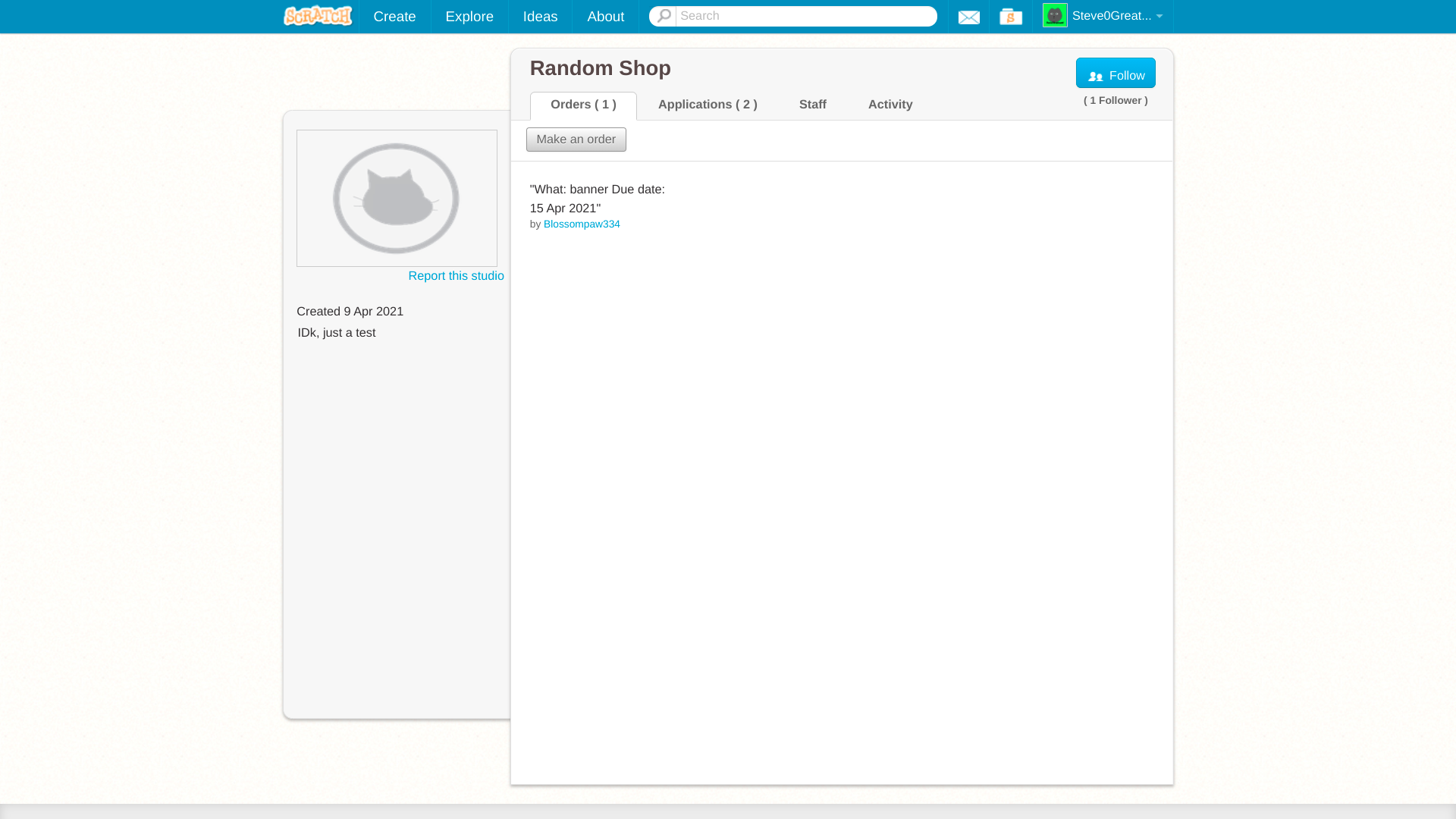Click the Scratch logo icon
This screenshot has width=1456, height=819.
[x=318, y=16]
